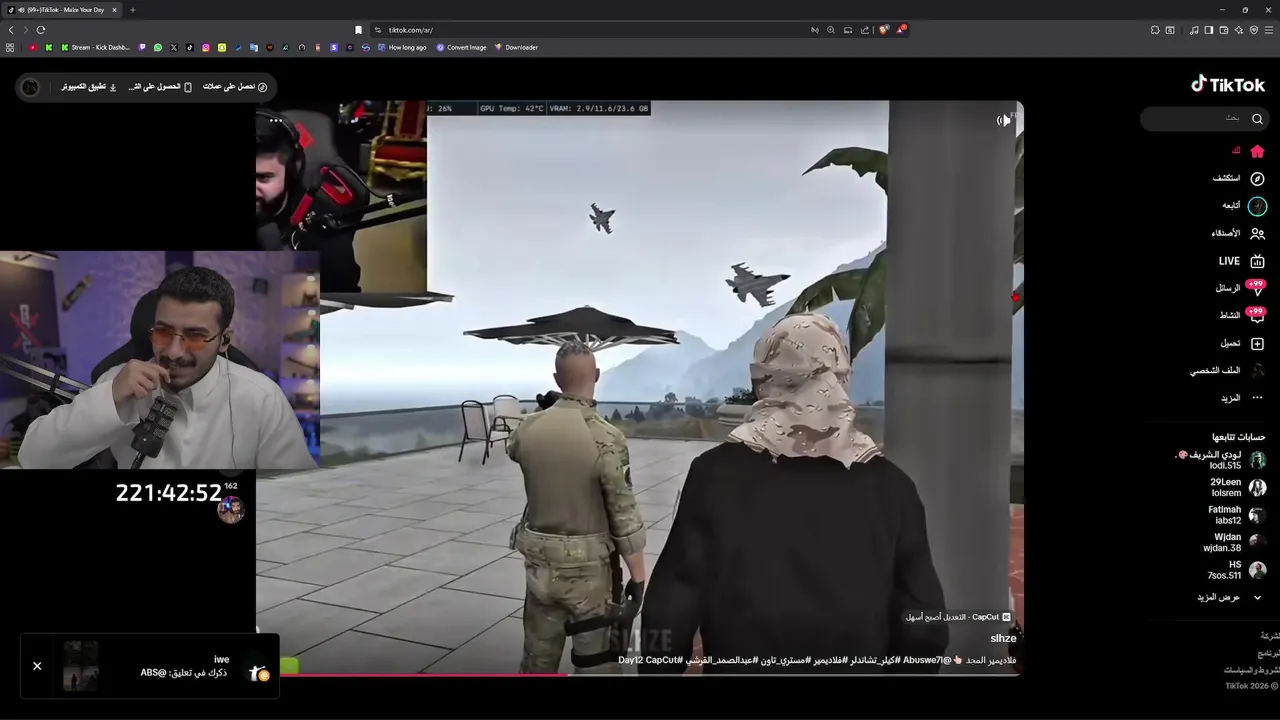Screen dimensions: 1280x720
Task: Click the Get coins (احصل على عملات) button
Action: [x=235, y=87]
